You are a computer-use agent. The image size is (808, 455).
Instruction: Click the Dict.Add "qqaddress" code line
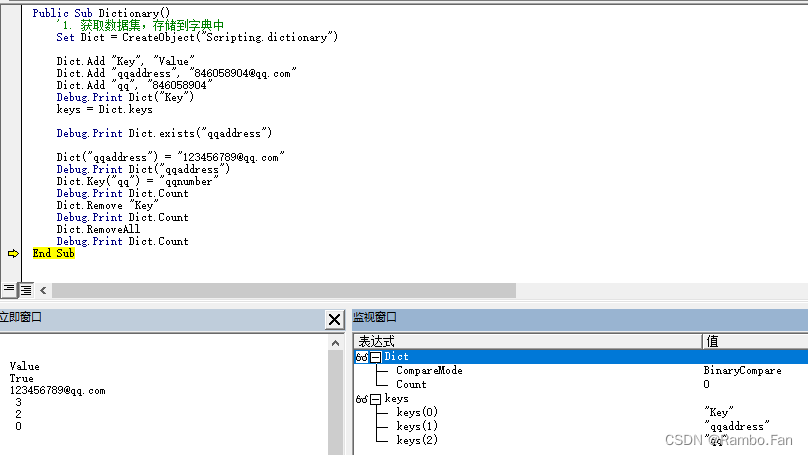click(x=177, y=73)
